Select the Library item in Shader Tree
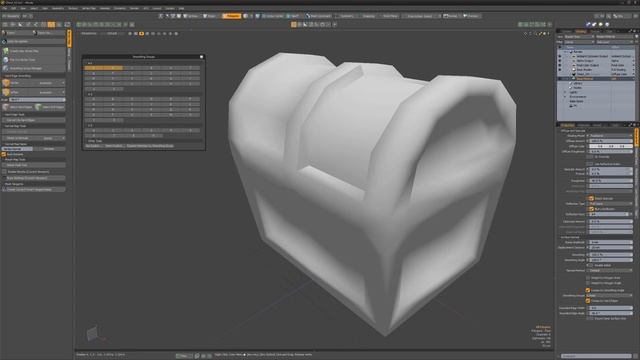640x360 pixels. click(x=578, y=83)
